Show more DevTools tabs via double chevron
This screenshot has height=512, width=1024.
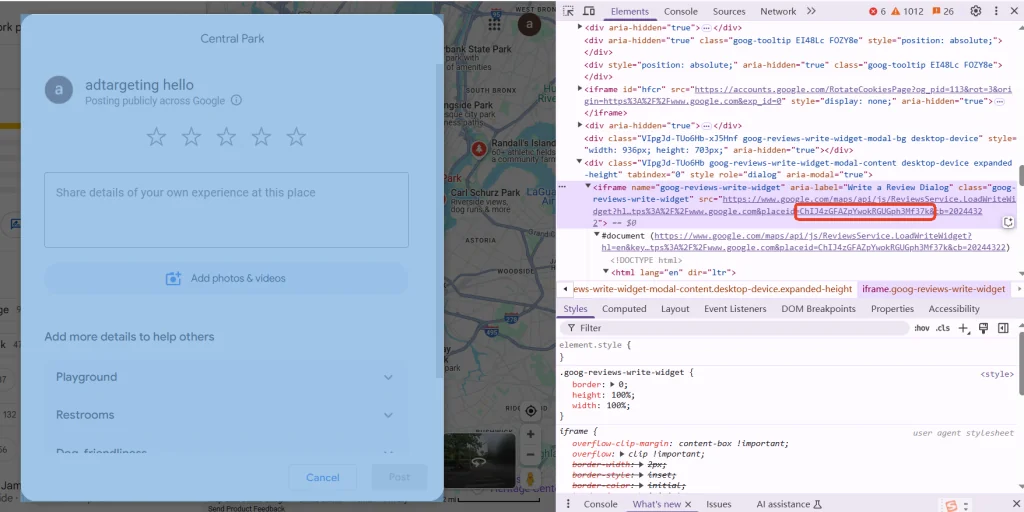(811, 11)
